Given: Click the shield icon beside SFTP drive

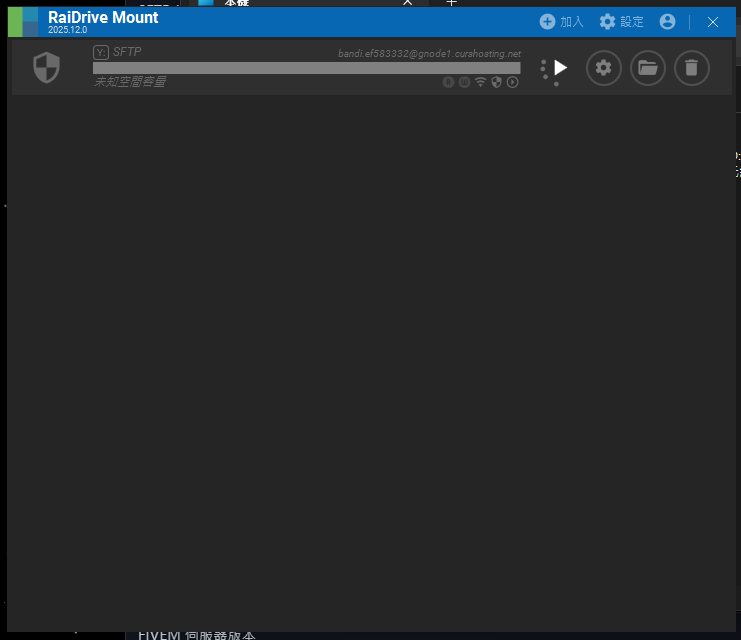Looking at the screenshot, I should point(47,68).
